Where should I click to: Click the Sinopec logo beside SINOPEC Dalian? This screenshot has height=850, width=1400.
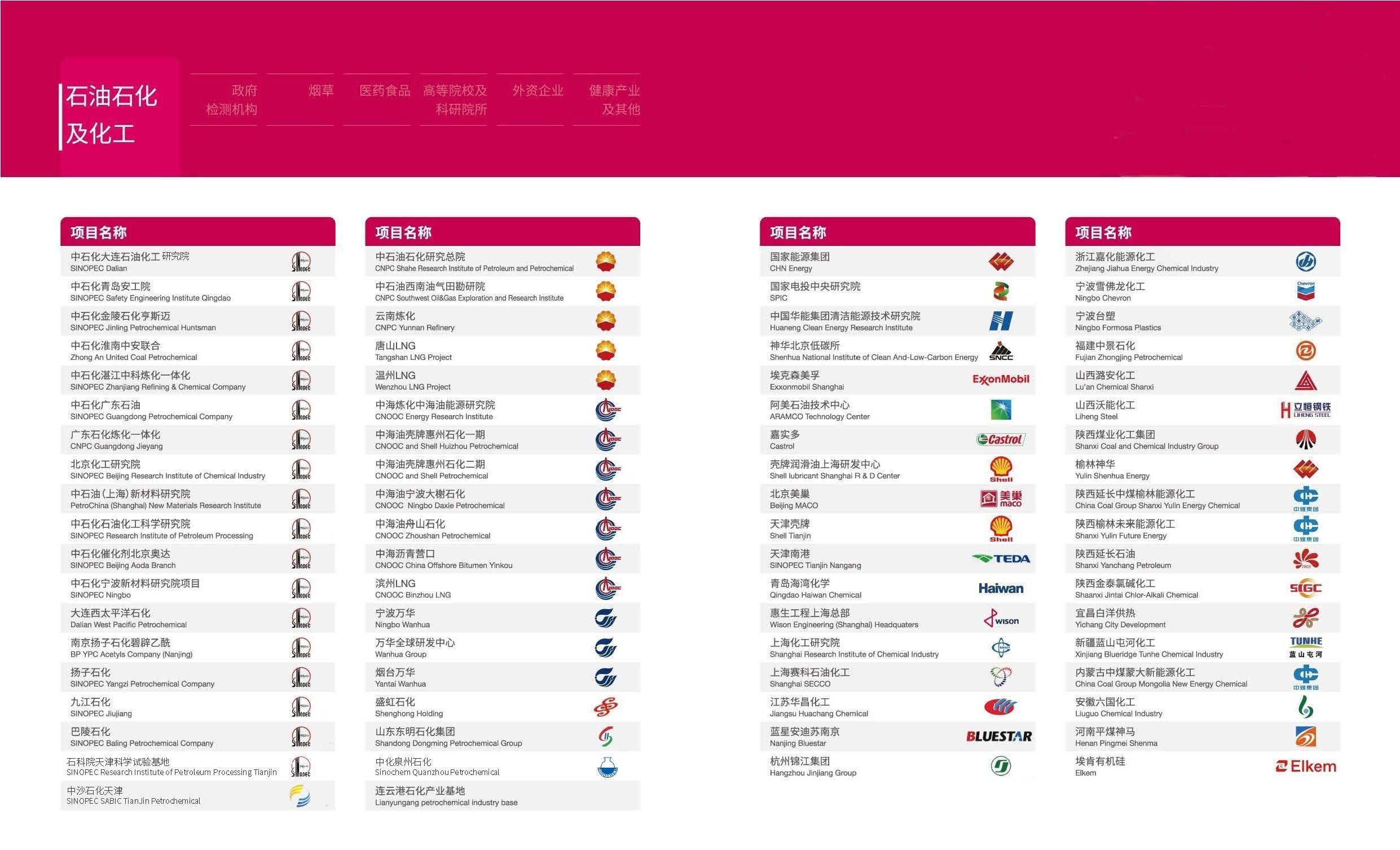tap(301, 262)
